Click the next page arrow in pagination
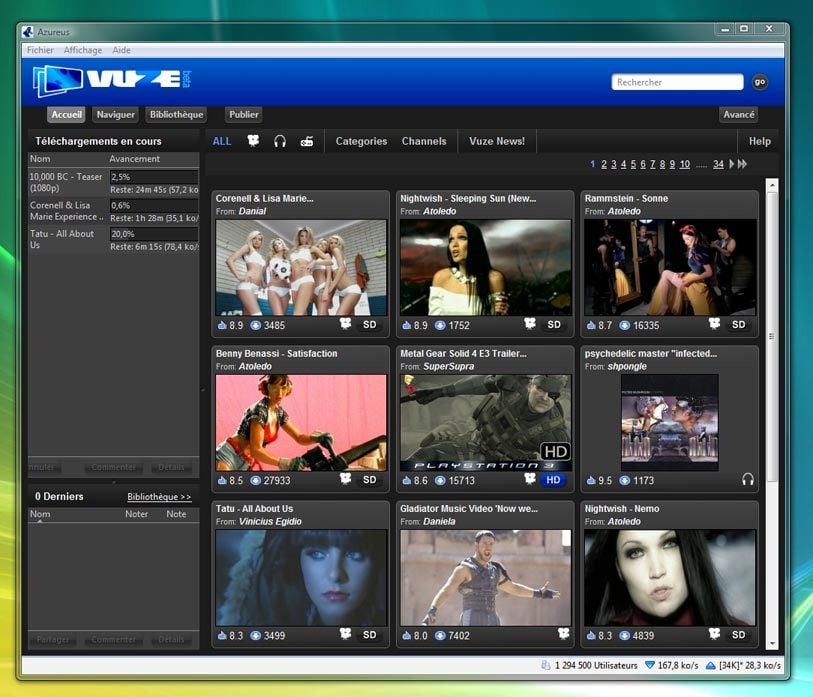 tap(732, 164)
